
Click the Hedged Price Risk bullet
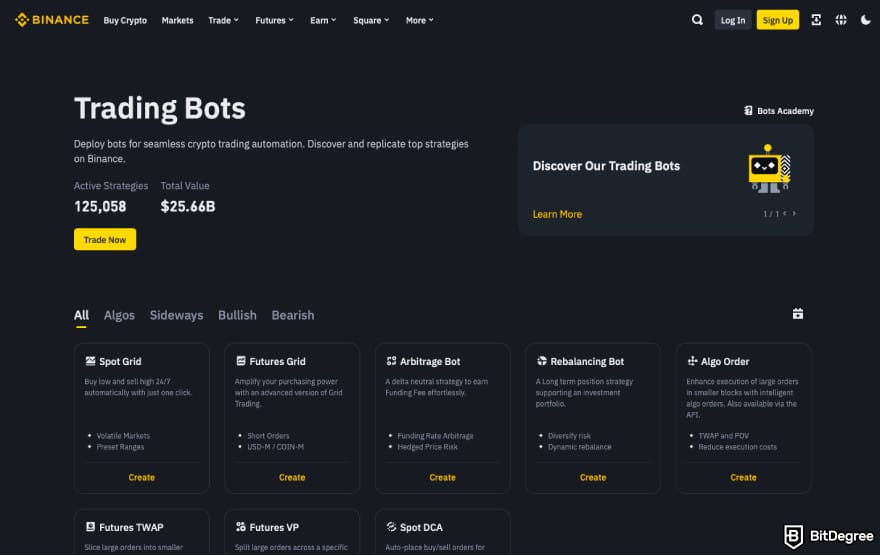(x=427, y=447)
